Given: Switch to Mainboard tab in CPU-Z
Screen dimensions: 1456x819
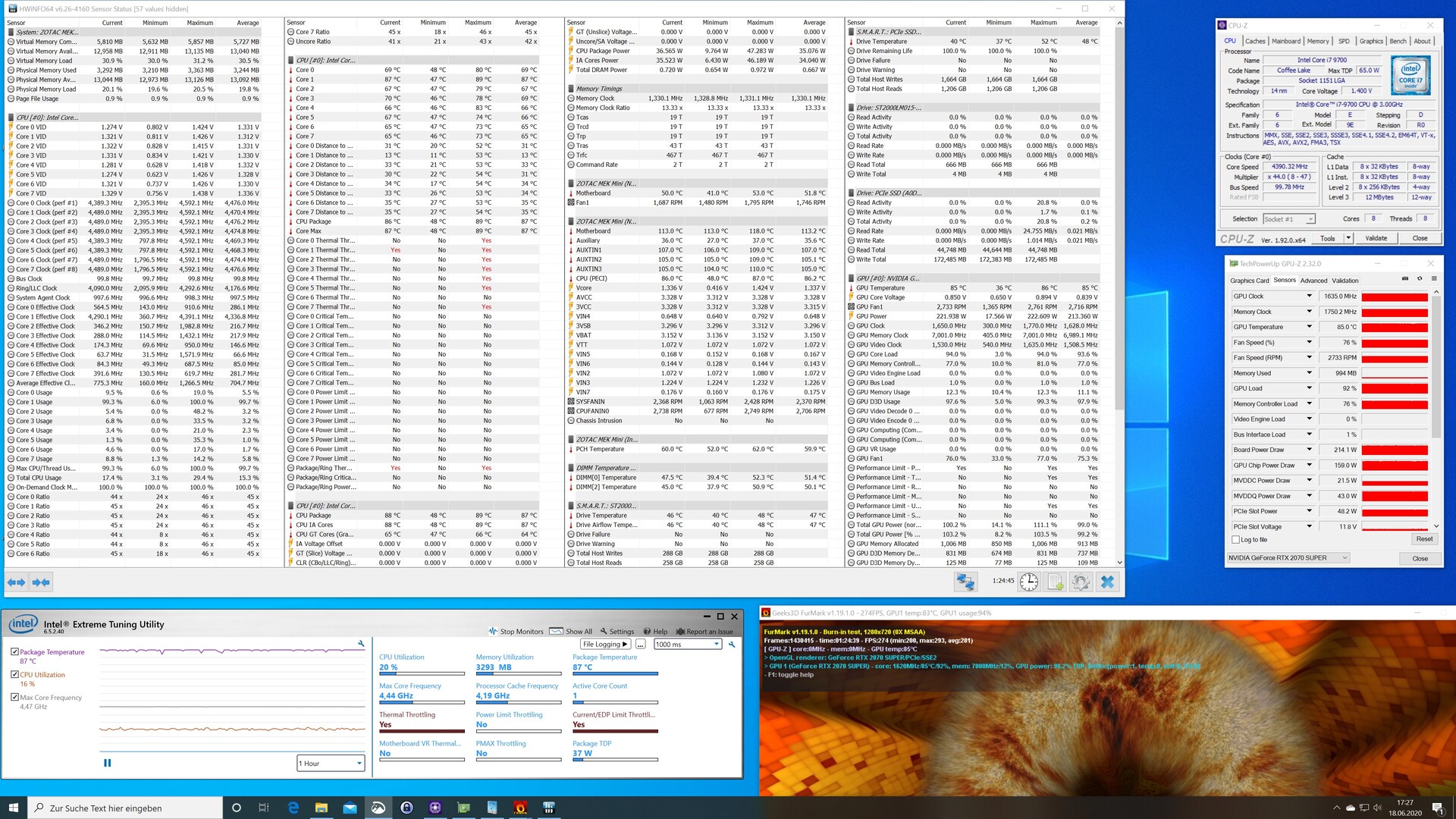Looking at the screenshot, I should click(x=1286, y=41).
